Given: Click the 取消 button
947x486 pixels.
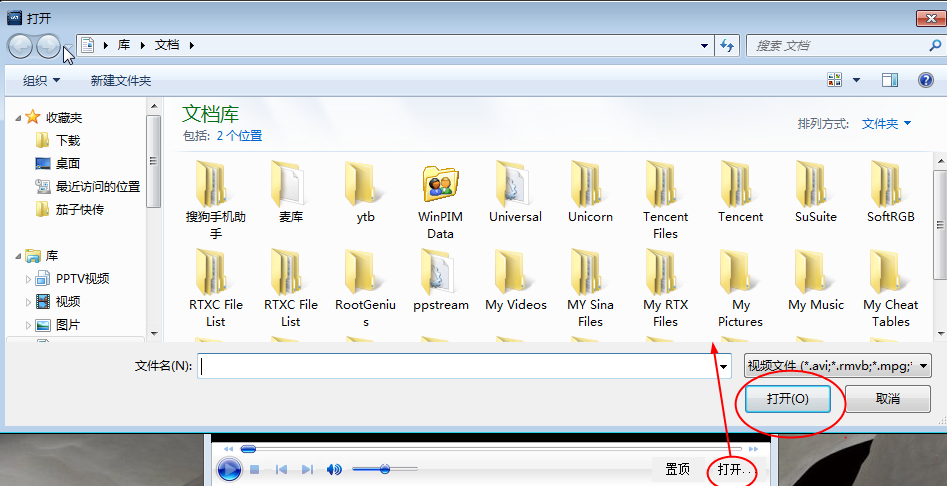Looking at the screenshot, I should tap(887, 398).
